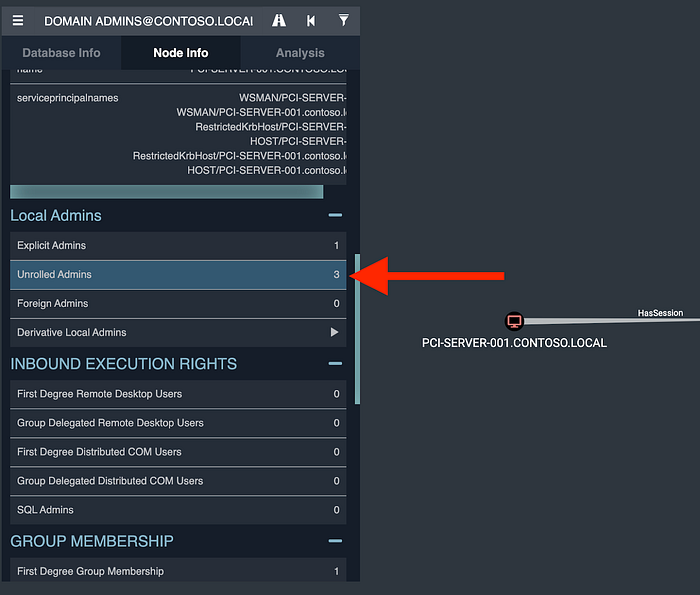Open the filter funnel icon

tap(343, 20)
